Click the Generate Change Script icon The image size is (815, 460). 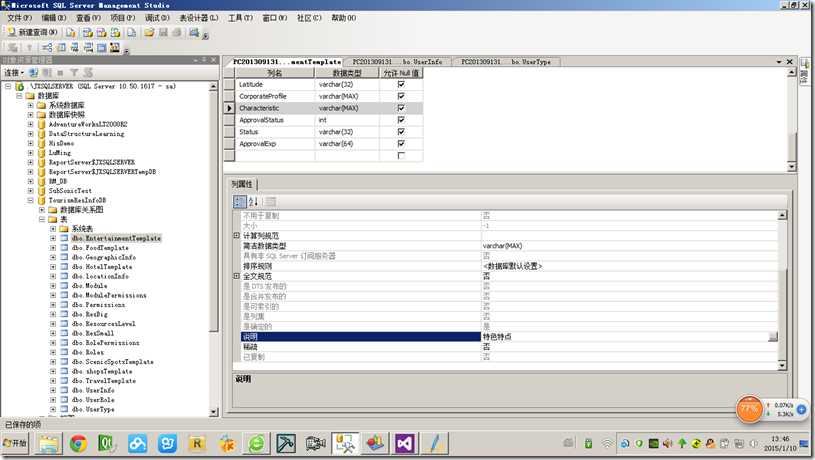click(13, 48)
